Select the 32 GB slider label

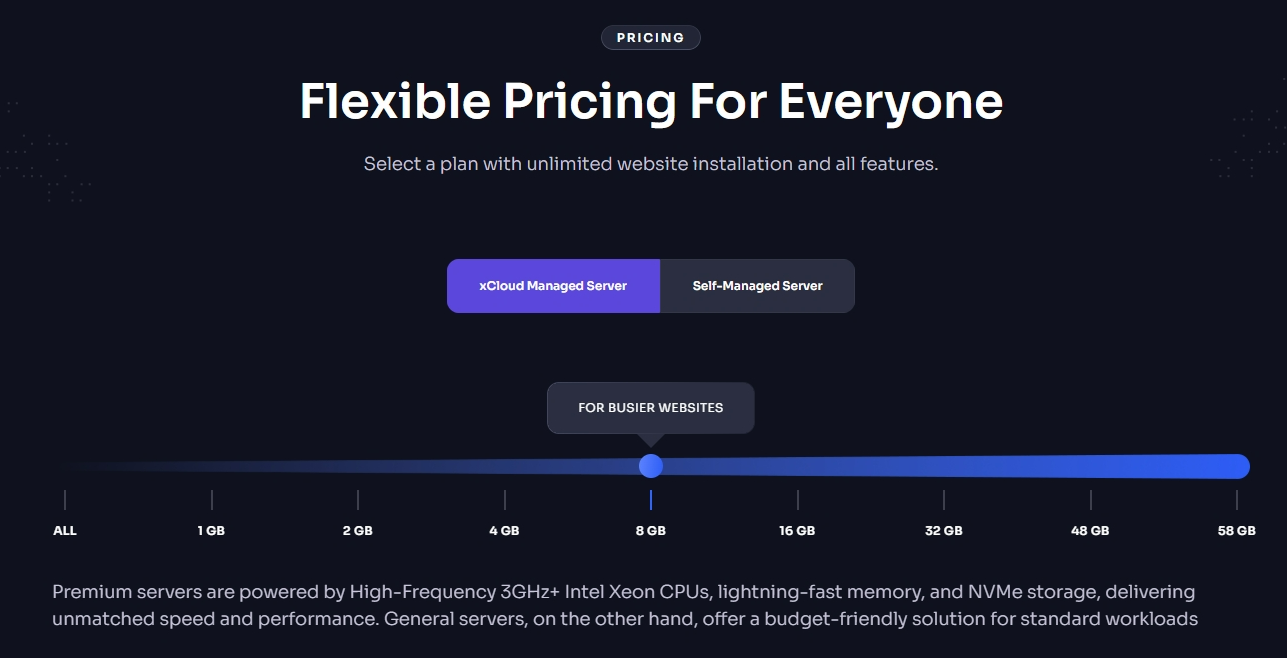pyautogui.click(x=944, y=531)
